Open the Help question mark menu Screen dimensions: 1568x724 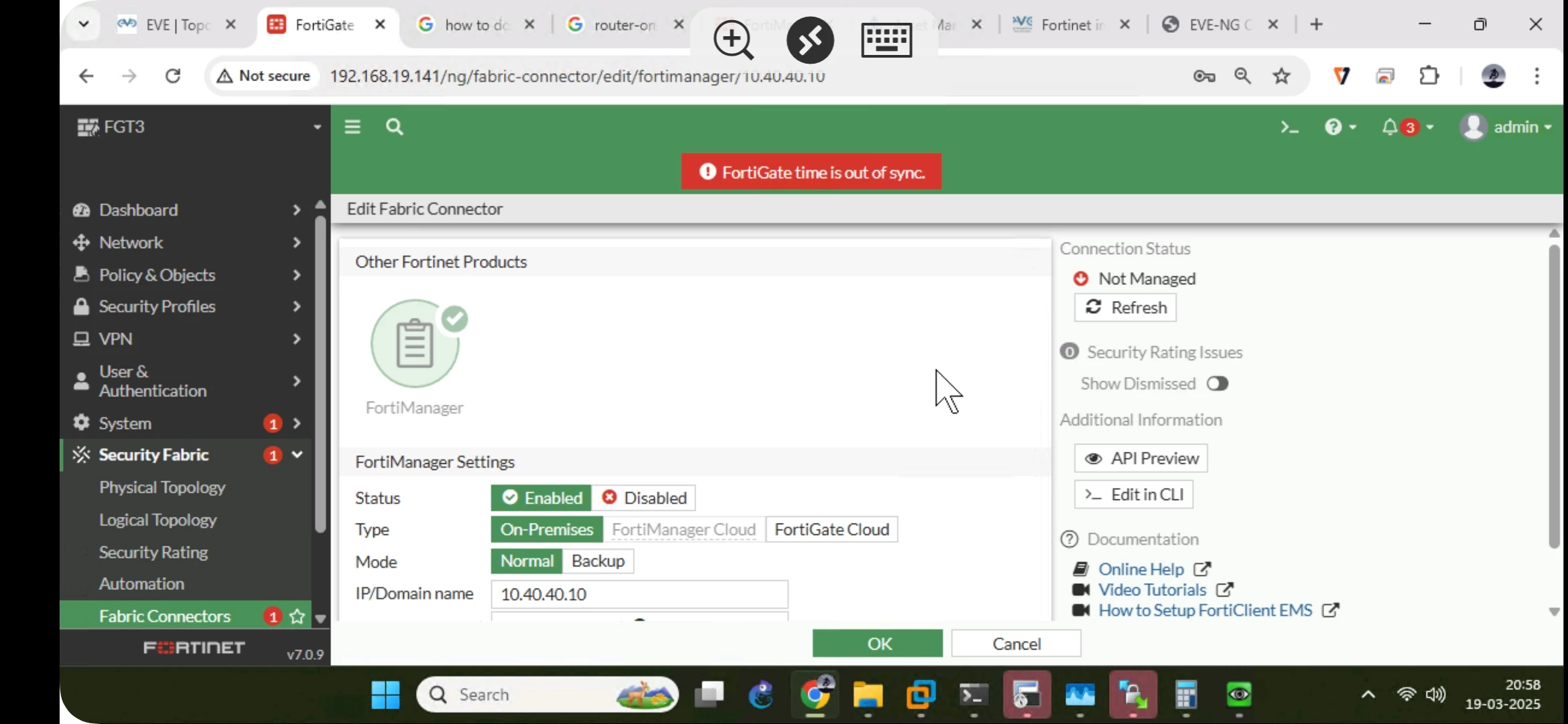(1340, 127)
